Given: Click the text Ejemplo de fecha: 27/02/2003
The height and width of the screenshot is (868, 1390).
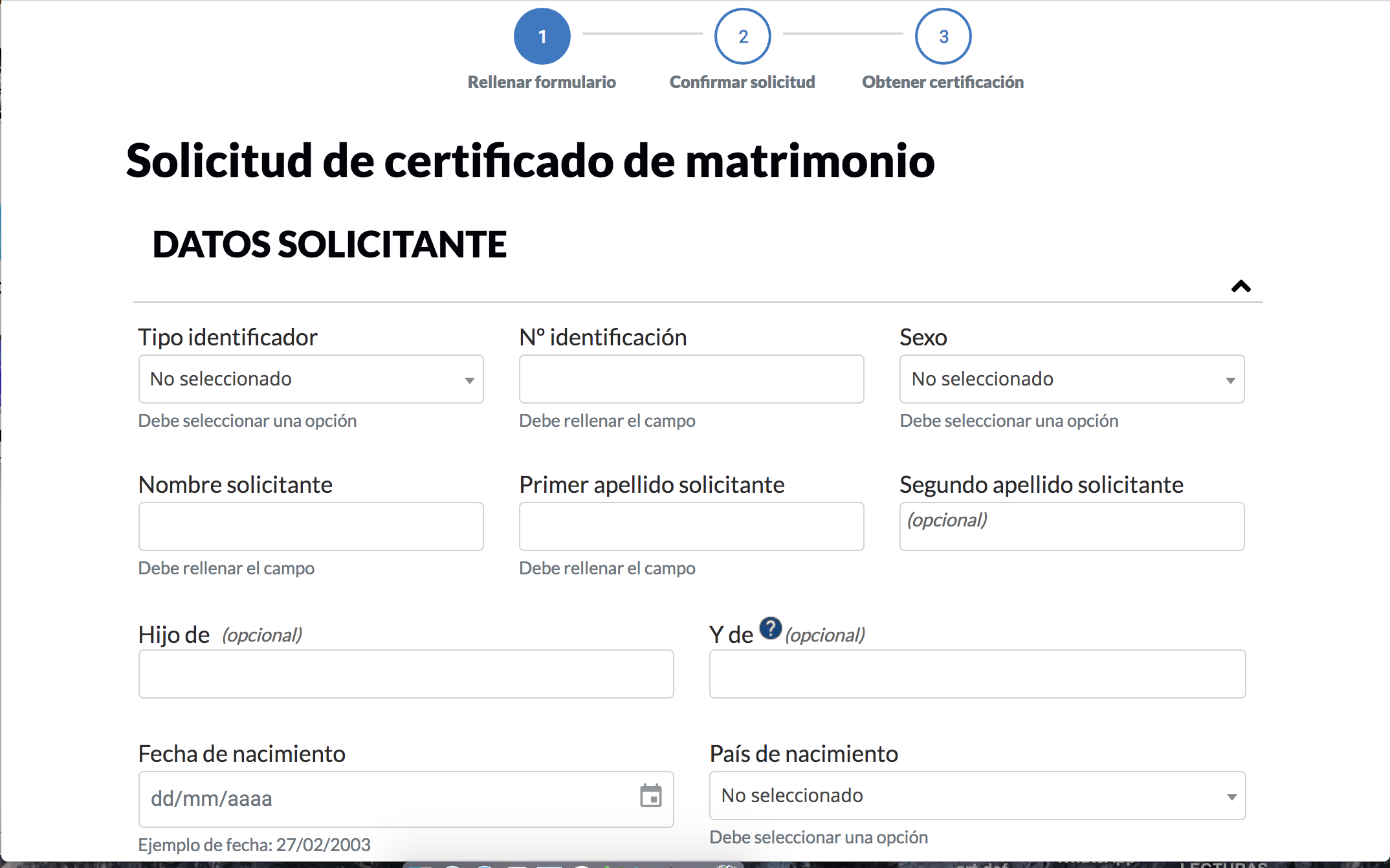Looking at the screenshot, I should (254, 845).
